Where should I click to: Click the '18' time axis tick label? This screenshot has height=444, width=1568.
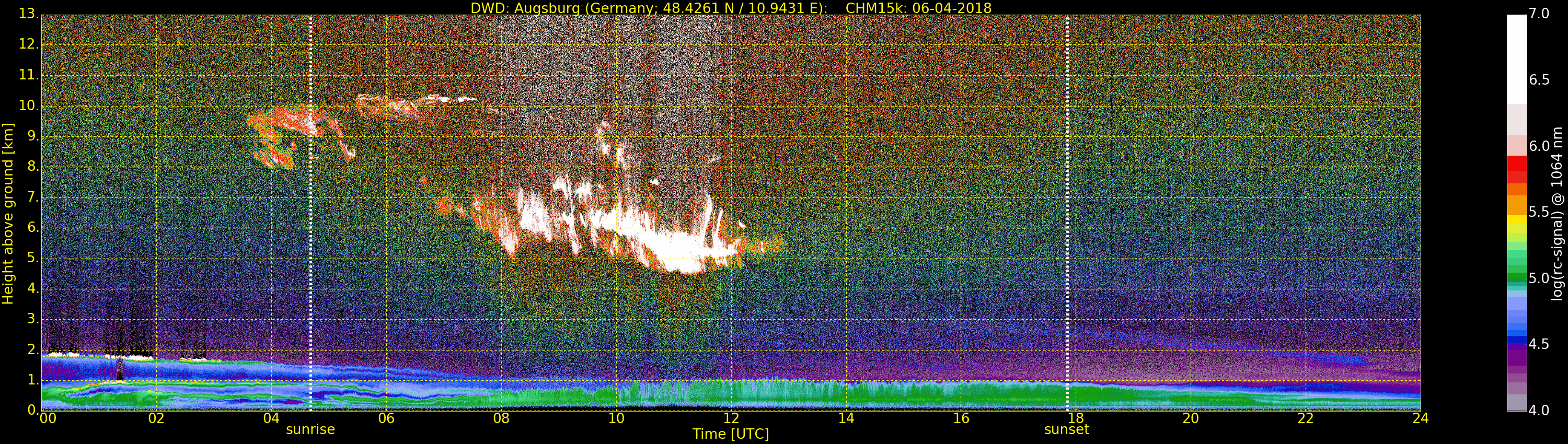pos(1076,418)
